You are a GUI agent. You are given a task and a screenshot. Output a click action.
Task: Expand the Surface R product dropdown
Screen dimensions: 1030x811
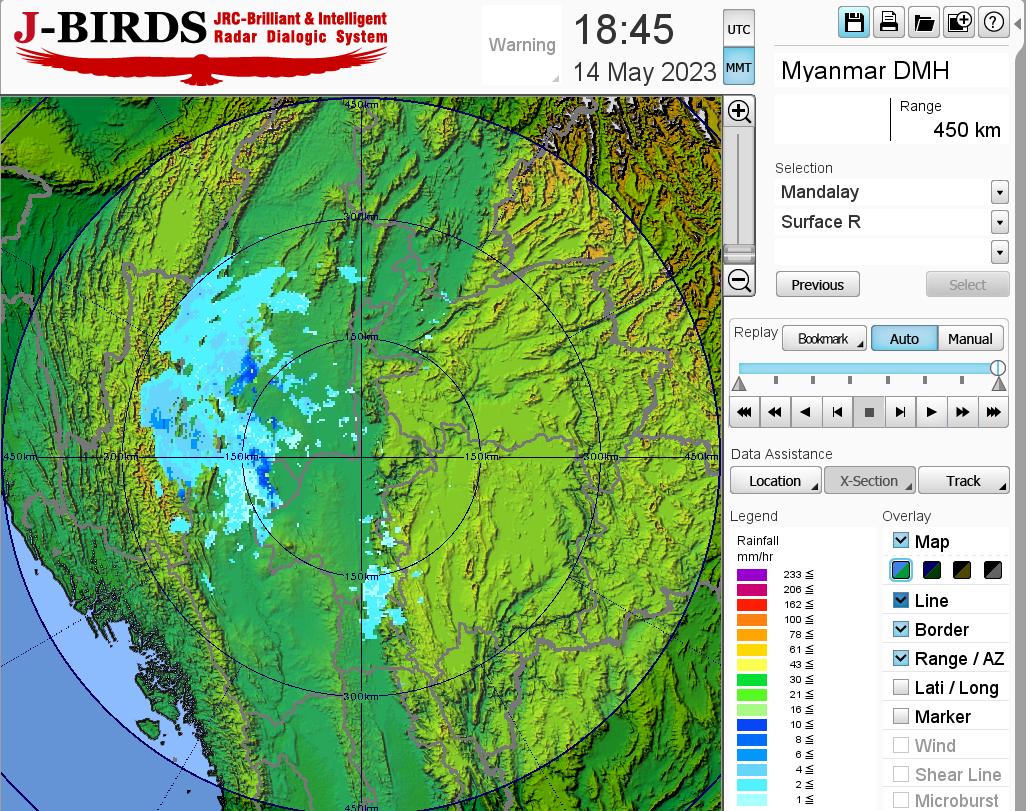999,222
